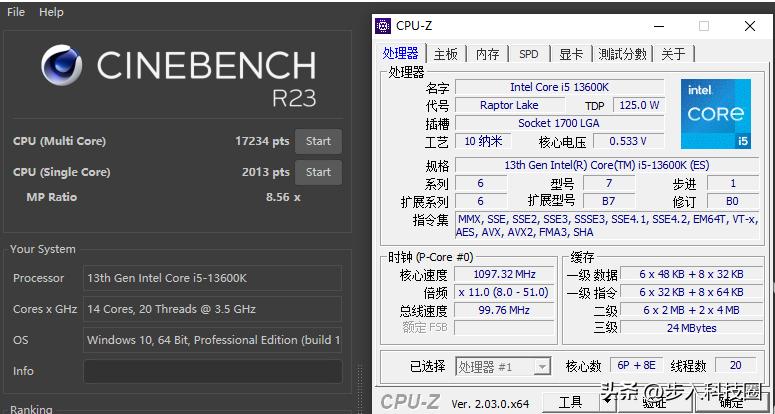This screenshot has height=414, width=775.
Task: Click the 工具 button in CPU-Z
Action: point(570,403)
